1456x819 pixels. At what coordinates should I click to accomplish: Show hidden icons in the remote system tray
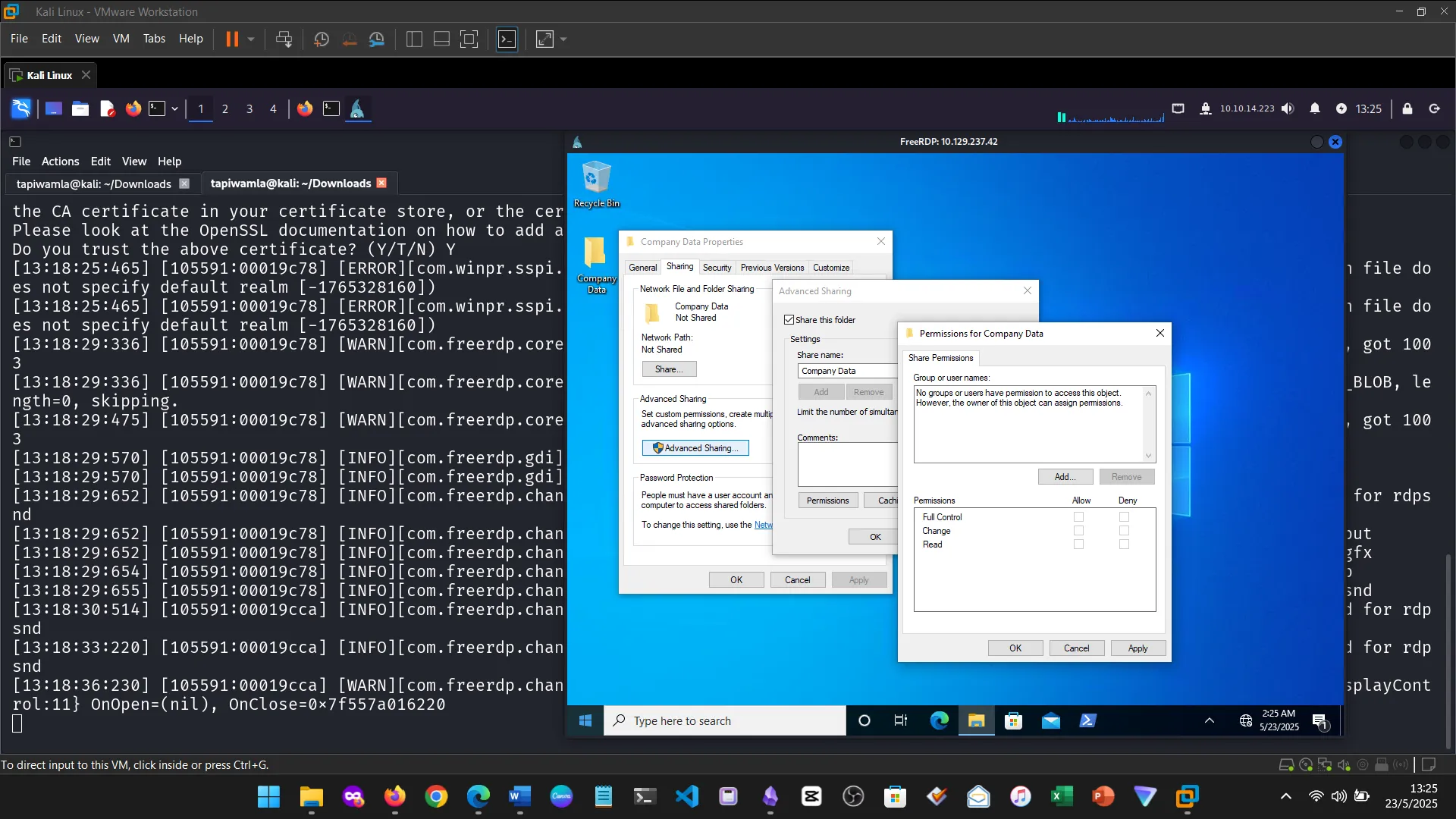click(1210, 720)
